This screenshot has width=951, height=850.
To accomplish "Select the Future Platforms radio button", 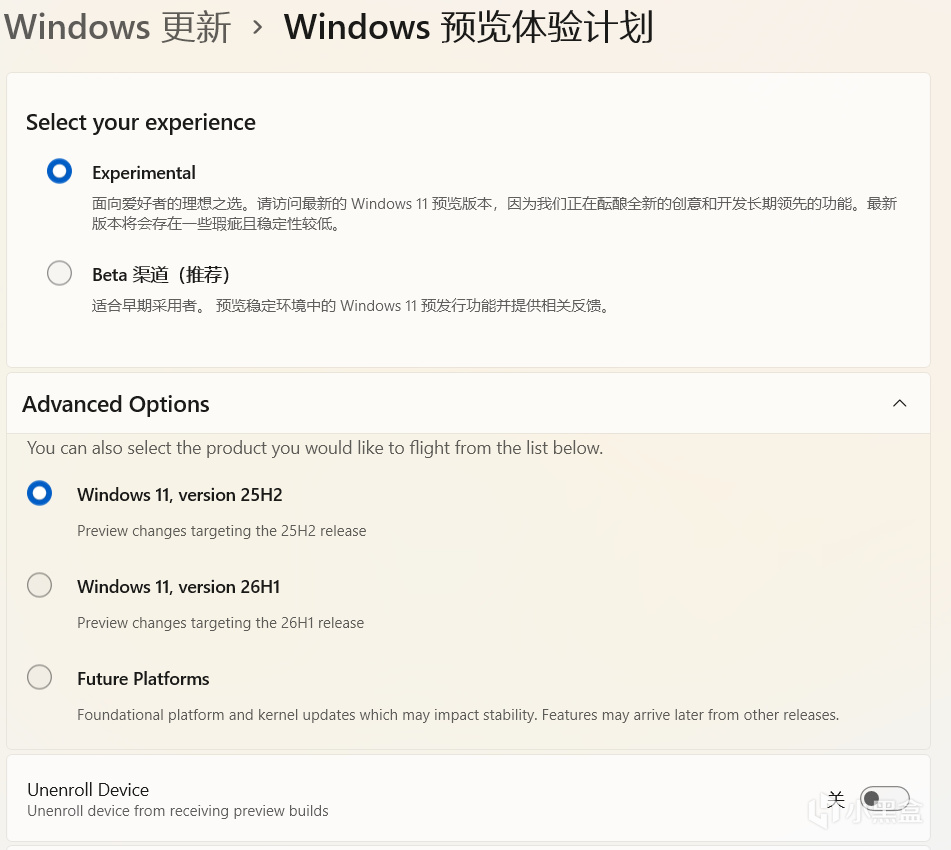I will click(40, 677).
